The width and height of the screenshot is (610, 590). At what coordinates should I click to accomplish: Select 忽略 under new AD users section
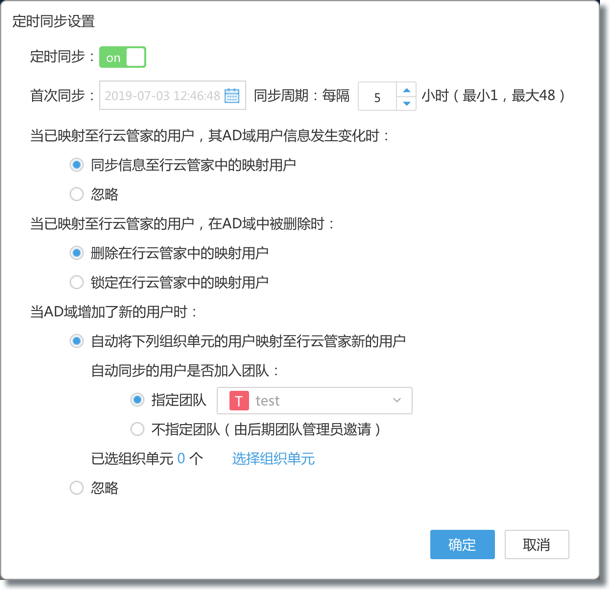[77, 488]
